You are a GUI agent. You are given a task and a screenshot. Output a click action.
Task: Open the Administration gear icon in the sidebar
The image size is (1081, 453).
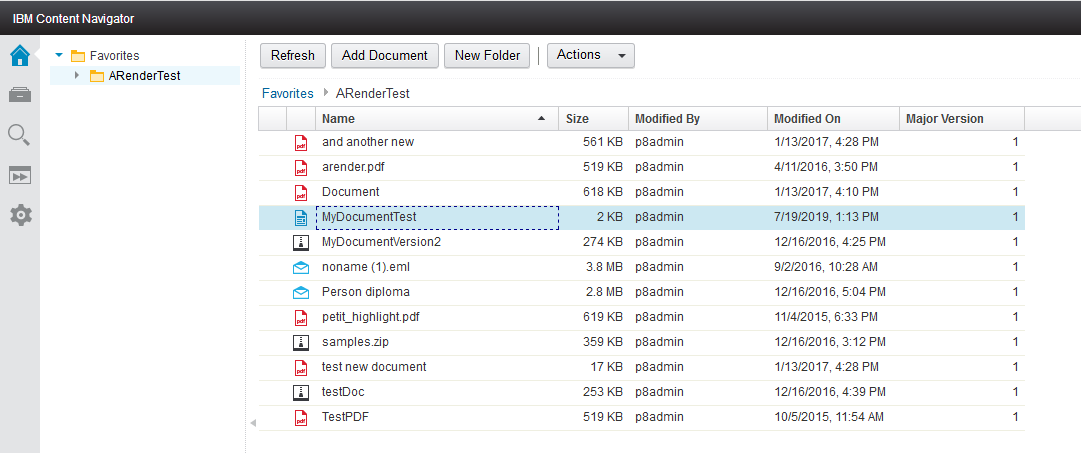point(21,215)
